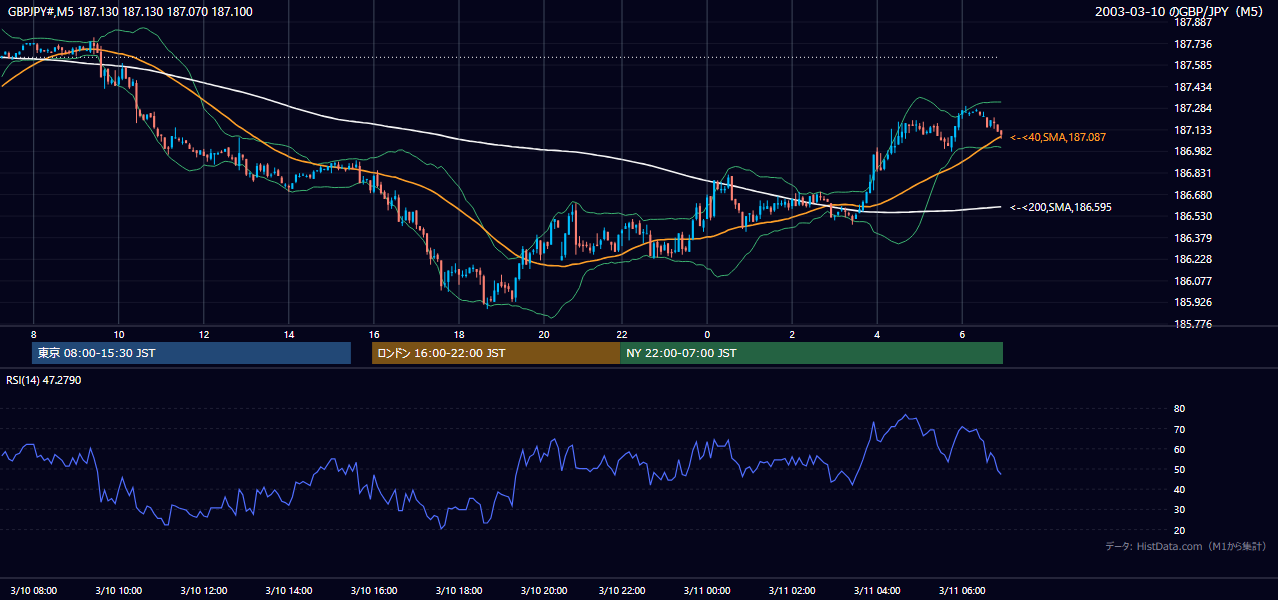Click price axis value 187.585
The height and width of the screenshot is (600, 1278).
click(x=1193, y=65)
